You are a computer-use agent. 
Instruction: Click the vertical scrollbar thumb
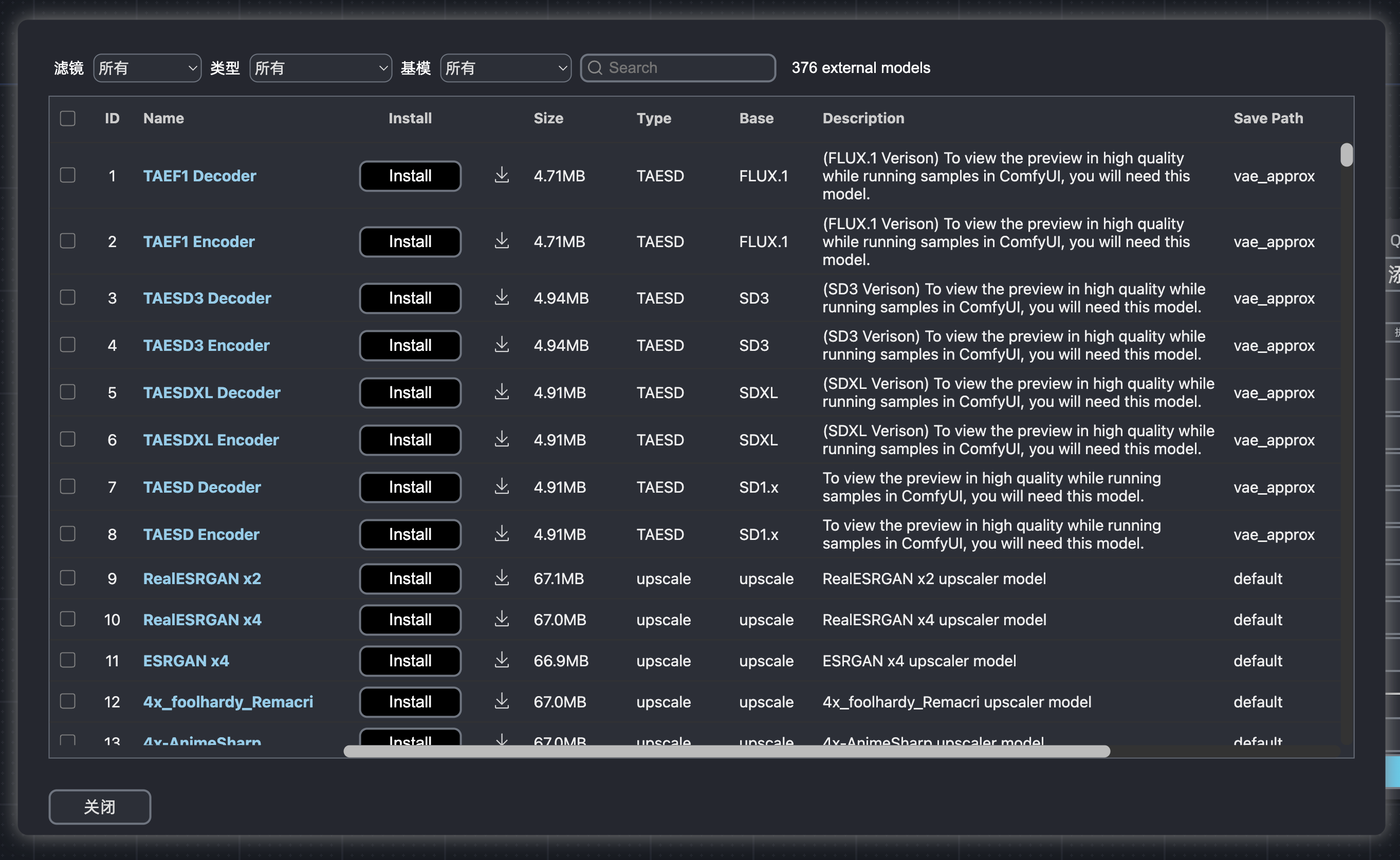click(x=1346, y=155)
